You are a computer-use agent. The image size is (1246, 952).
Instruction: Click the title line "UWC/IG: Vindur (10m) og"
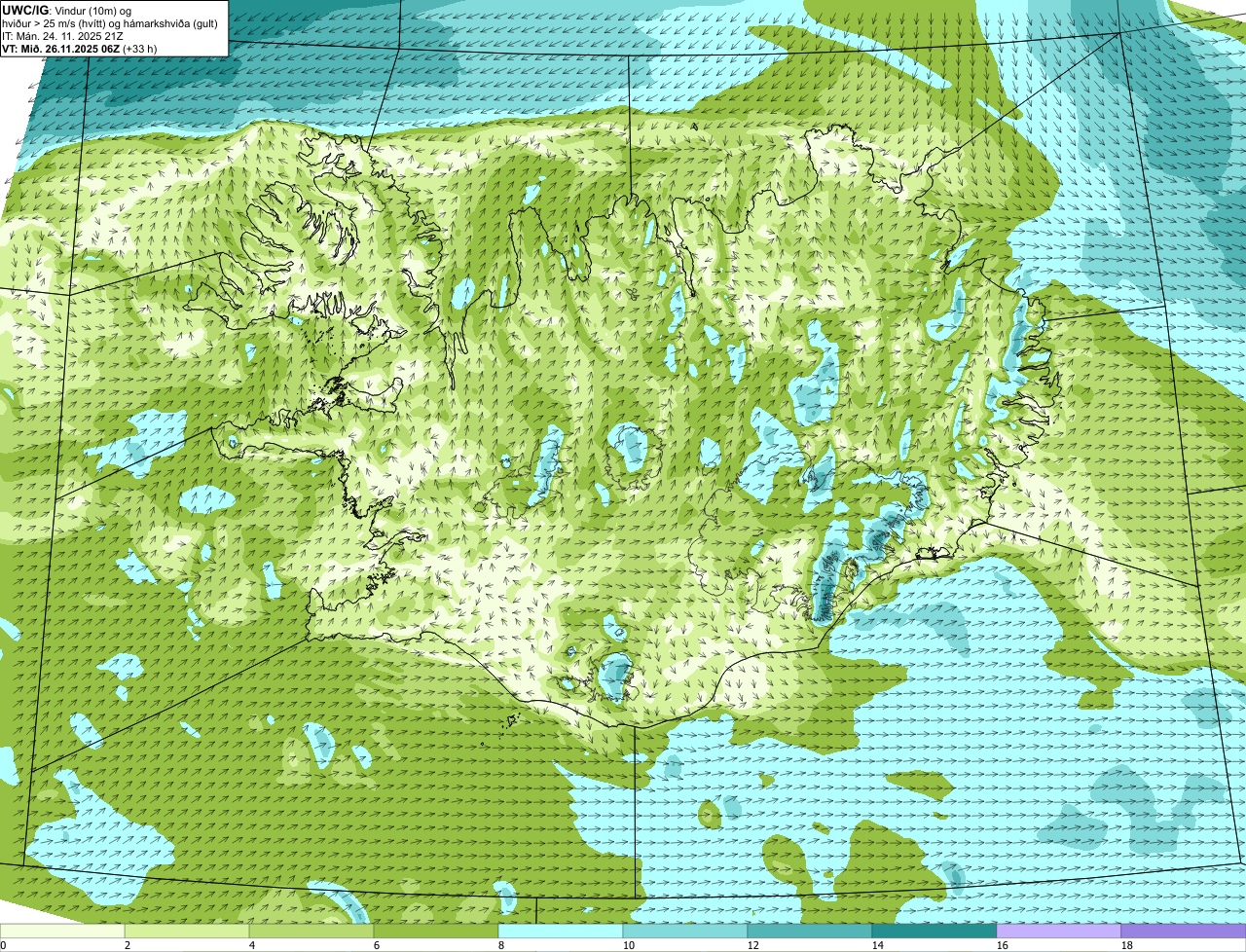tap(68, 11)
